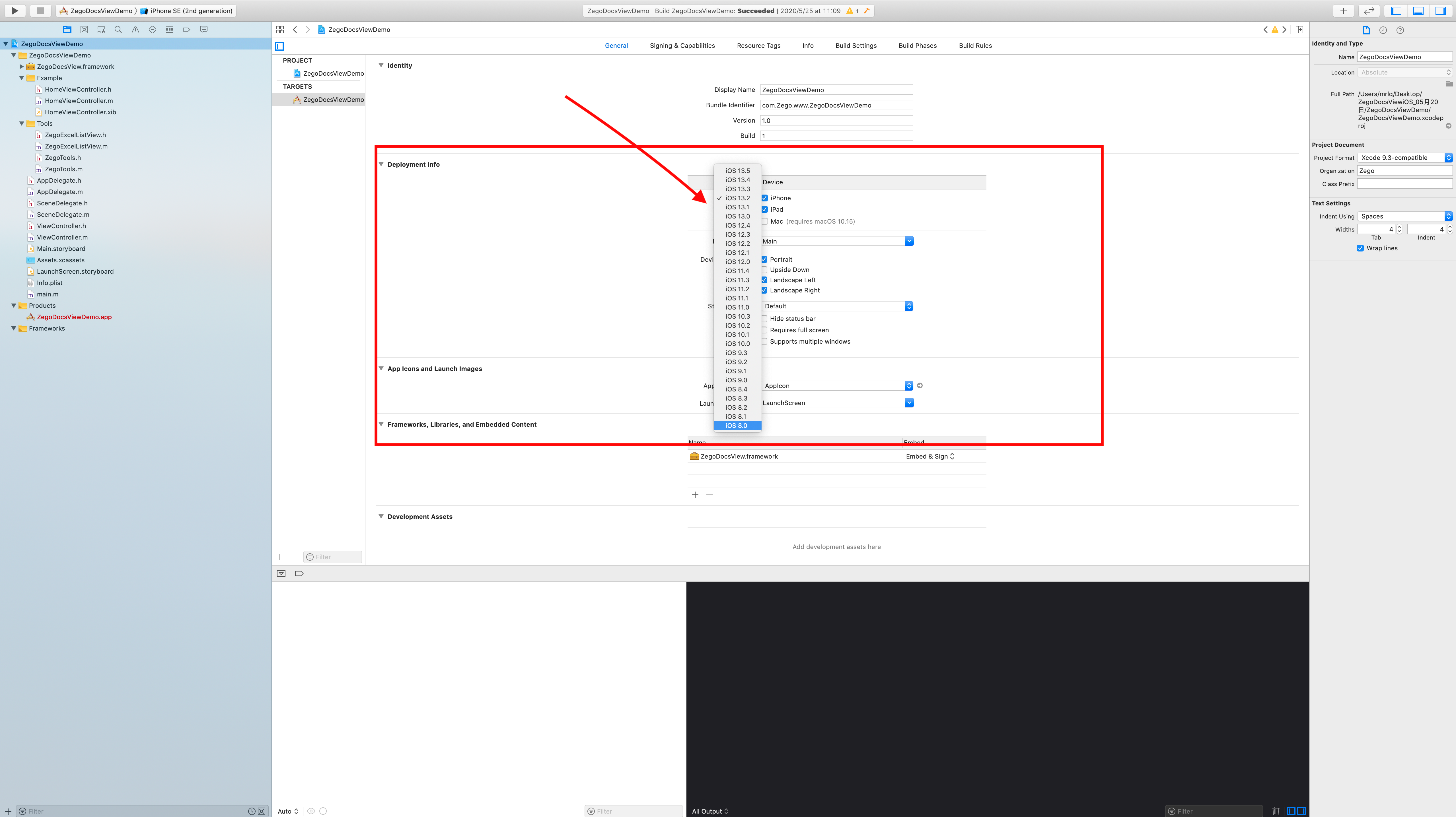The height and width of the screenshot is (817, 1456).
Task: Collapse the Development Assets section
Action: click(x=381, y=516)
